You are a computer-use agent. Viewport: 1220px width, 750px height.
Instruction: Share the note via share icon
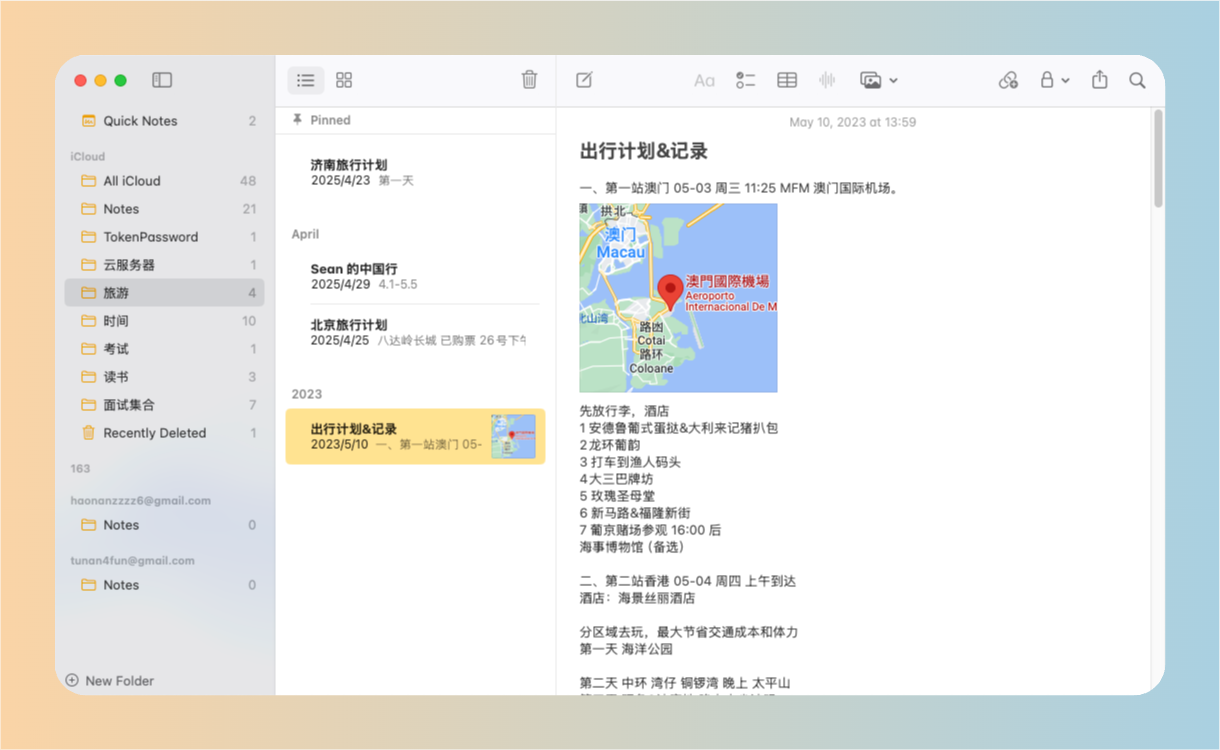click(1100, 80)
